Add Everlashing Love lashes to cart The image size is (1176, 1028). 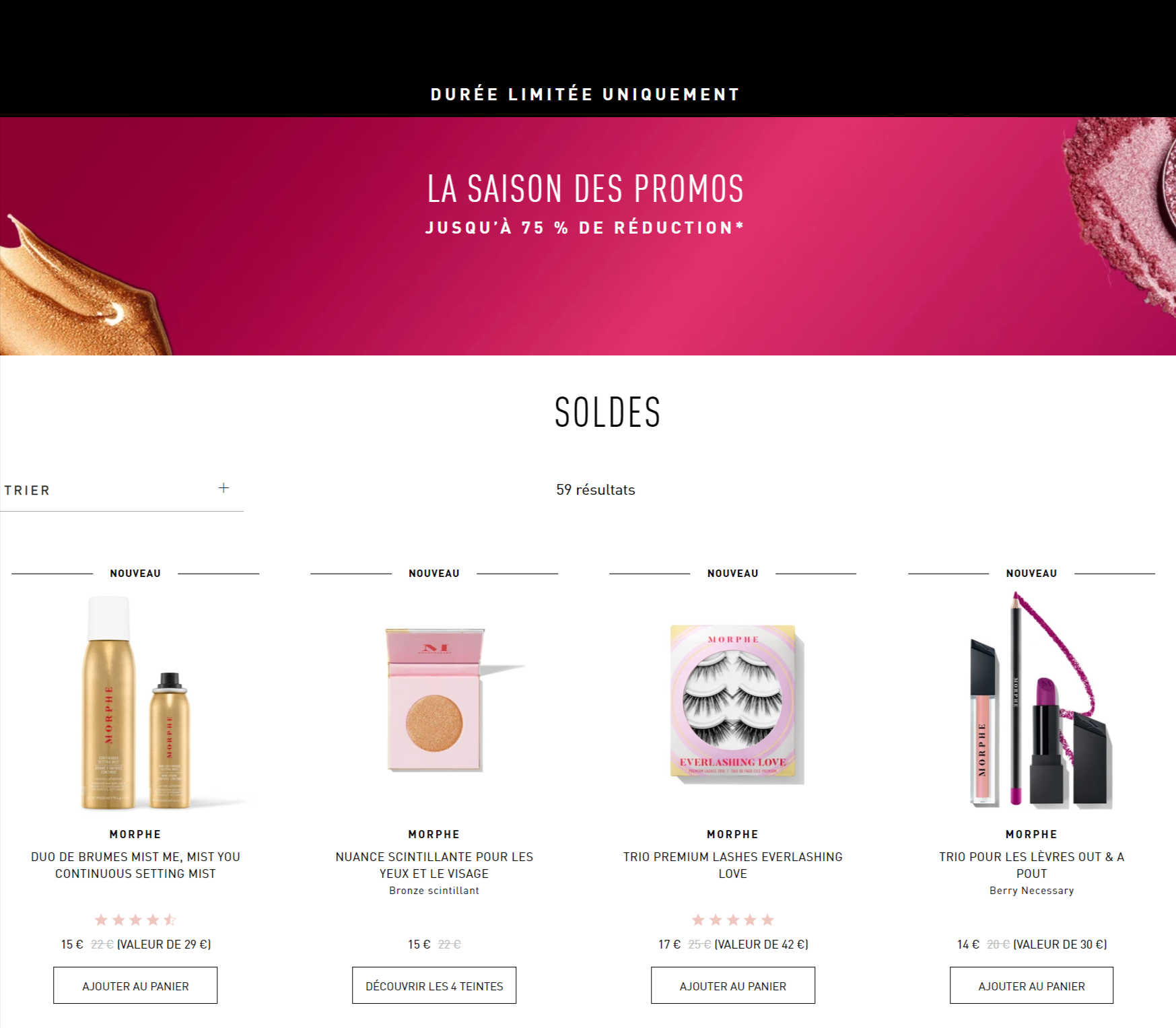[732, 986]
